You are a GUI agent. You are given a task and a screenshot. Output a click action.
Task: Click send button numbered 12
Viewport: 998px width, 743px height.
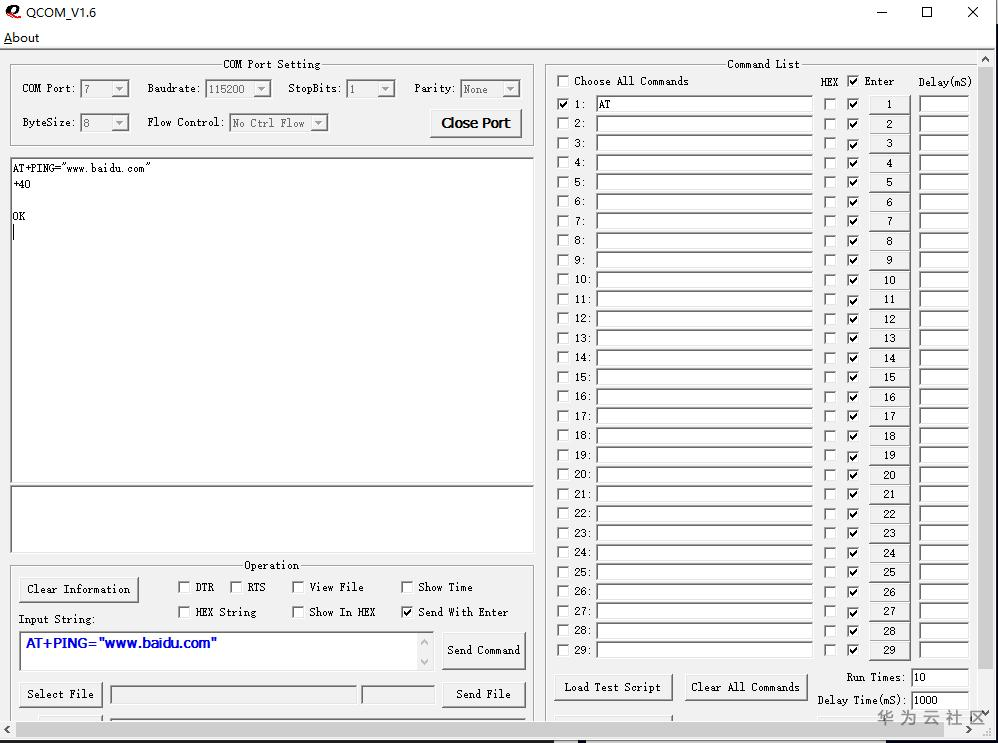pyautogui.click(x=889, y=318)
